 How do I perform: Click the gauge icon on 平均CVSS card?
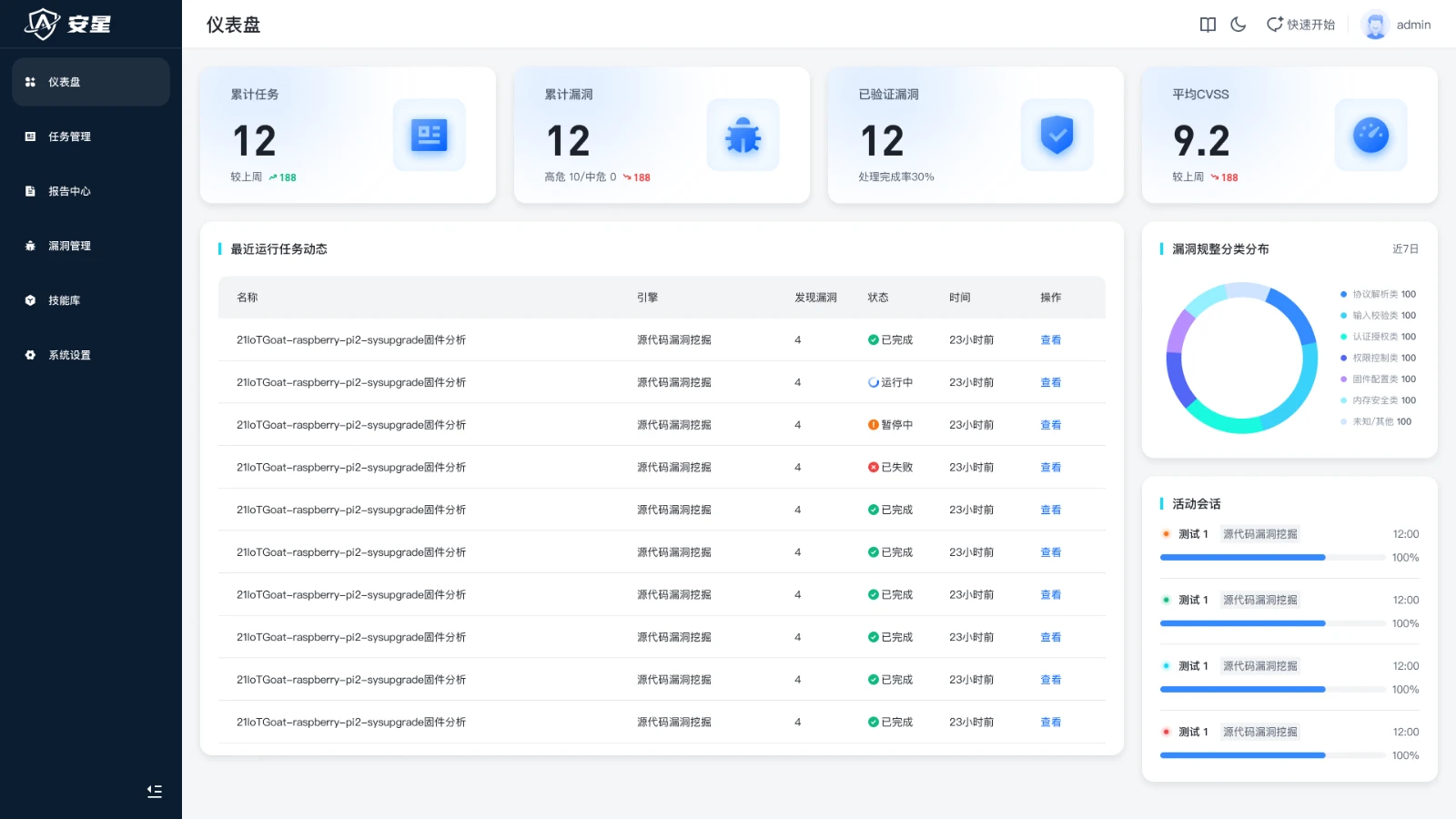point(1370,135)
